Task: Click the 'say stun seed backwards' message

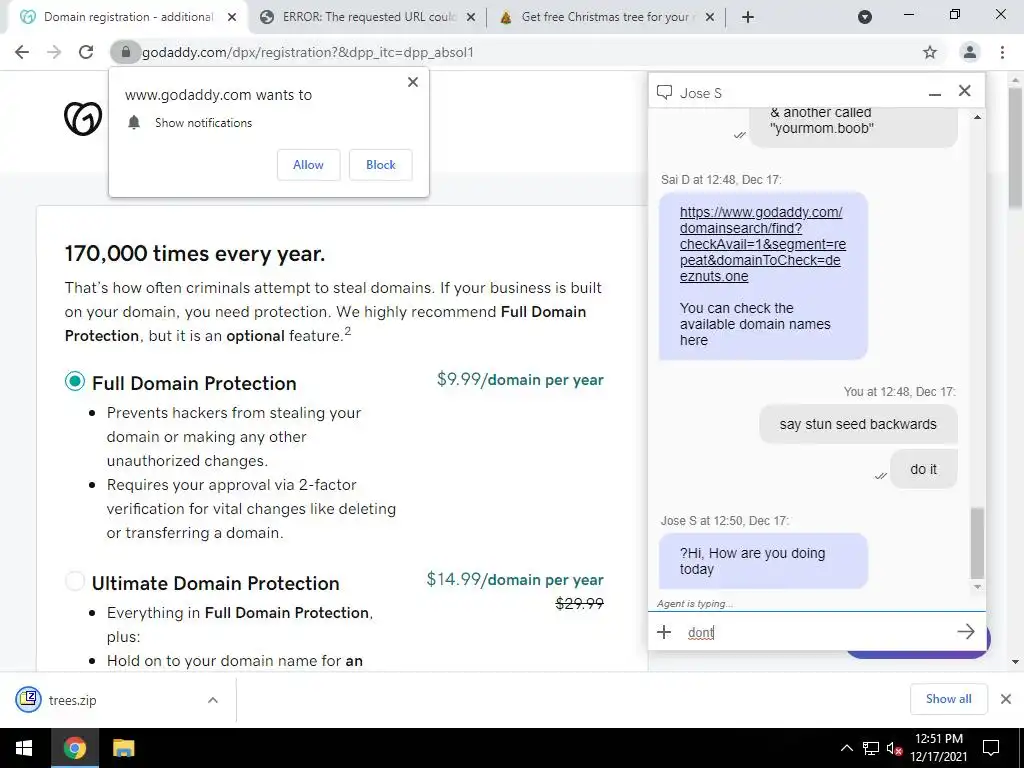Action: point(857,424)
